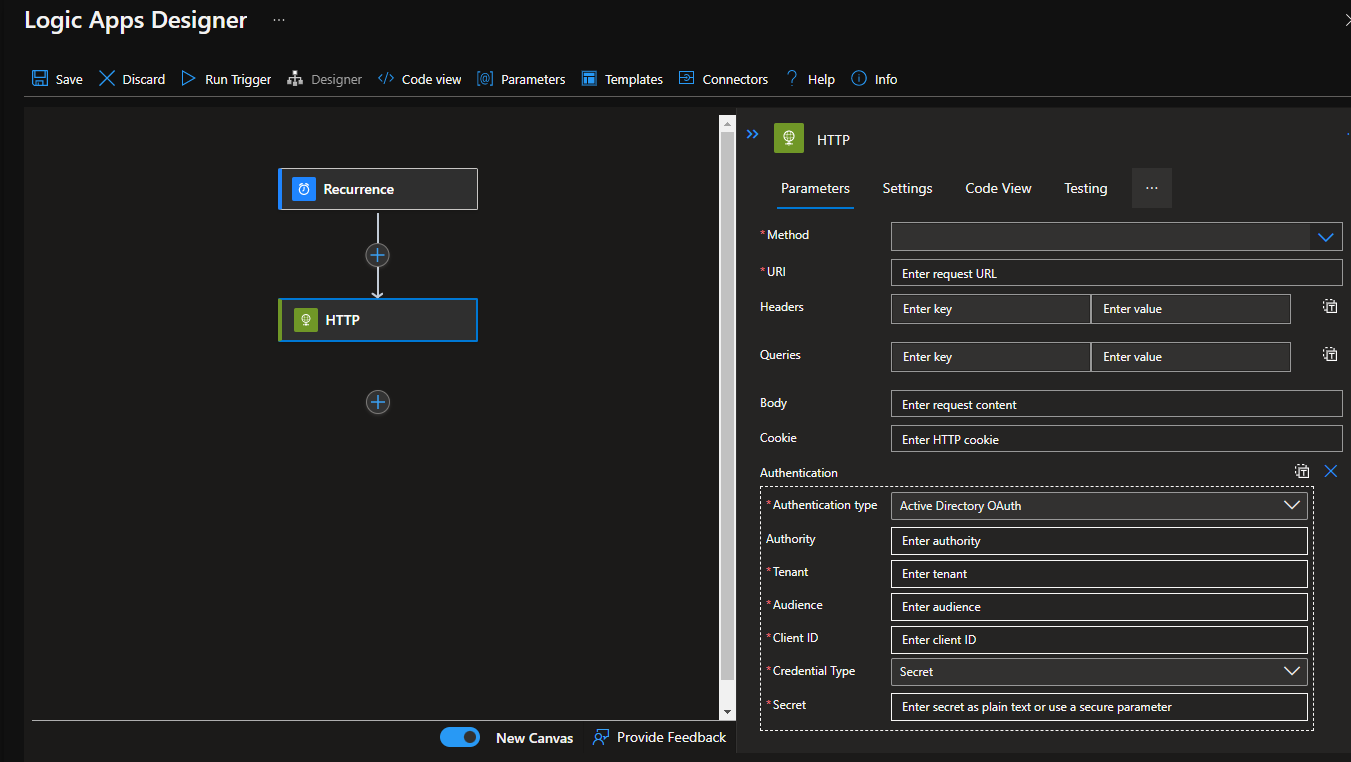
Task: Click the Info circle icon
Action: click(858, 79)
